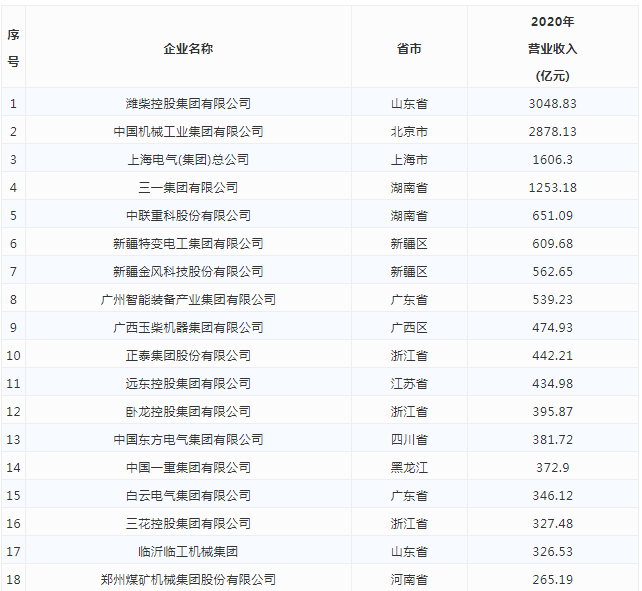The width and height of the screenshot is (642, 591).
Task: Click revenue value 434.98
Action: coord(552,383)
